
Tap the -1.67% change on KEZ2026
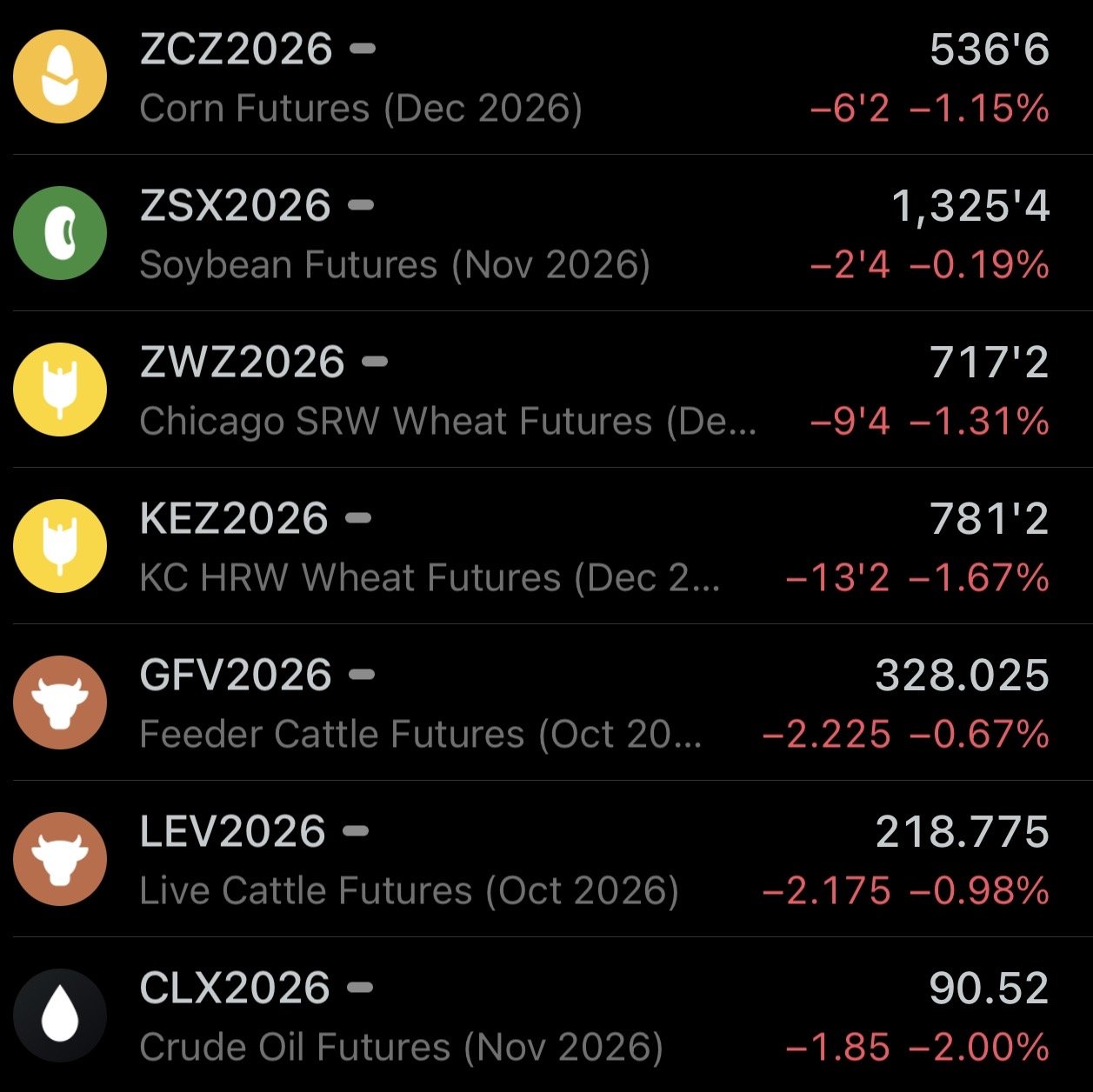point(980,578)
